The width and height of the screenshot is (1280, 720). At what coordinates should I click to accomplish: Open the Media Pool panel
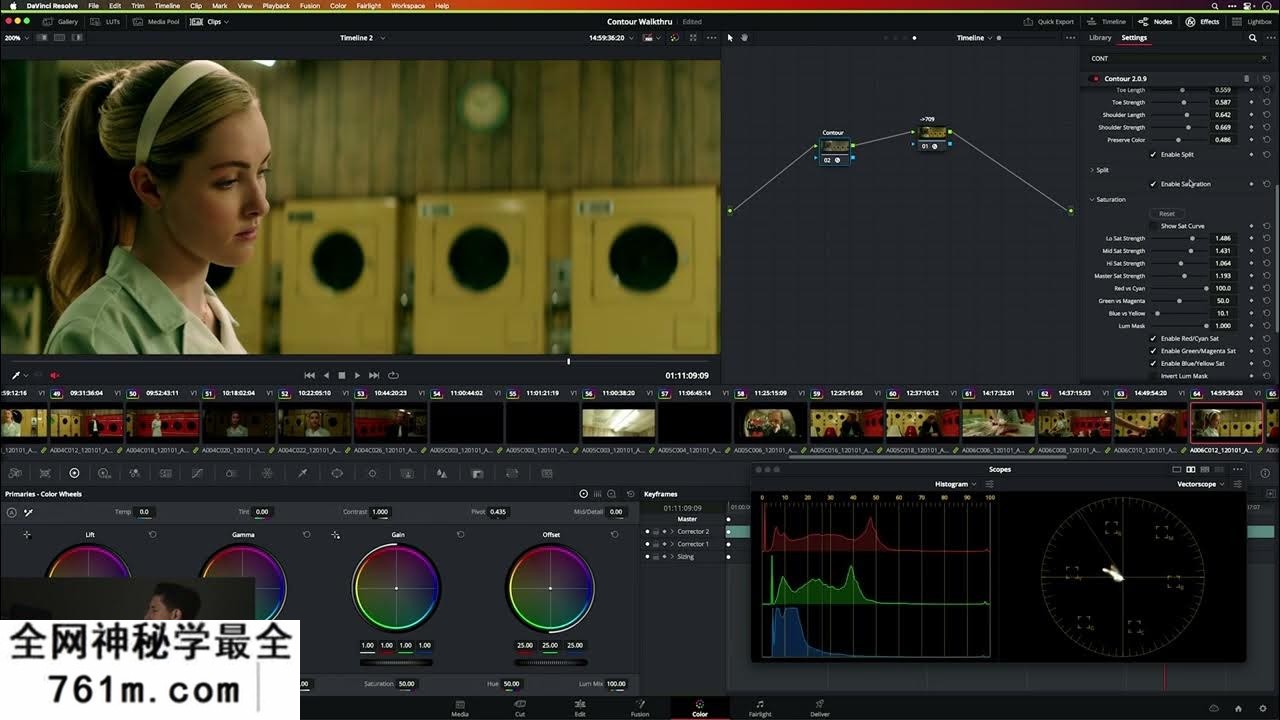point(157,21)
